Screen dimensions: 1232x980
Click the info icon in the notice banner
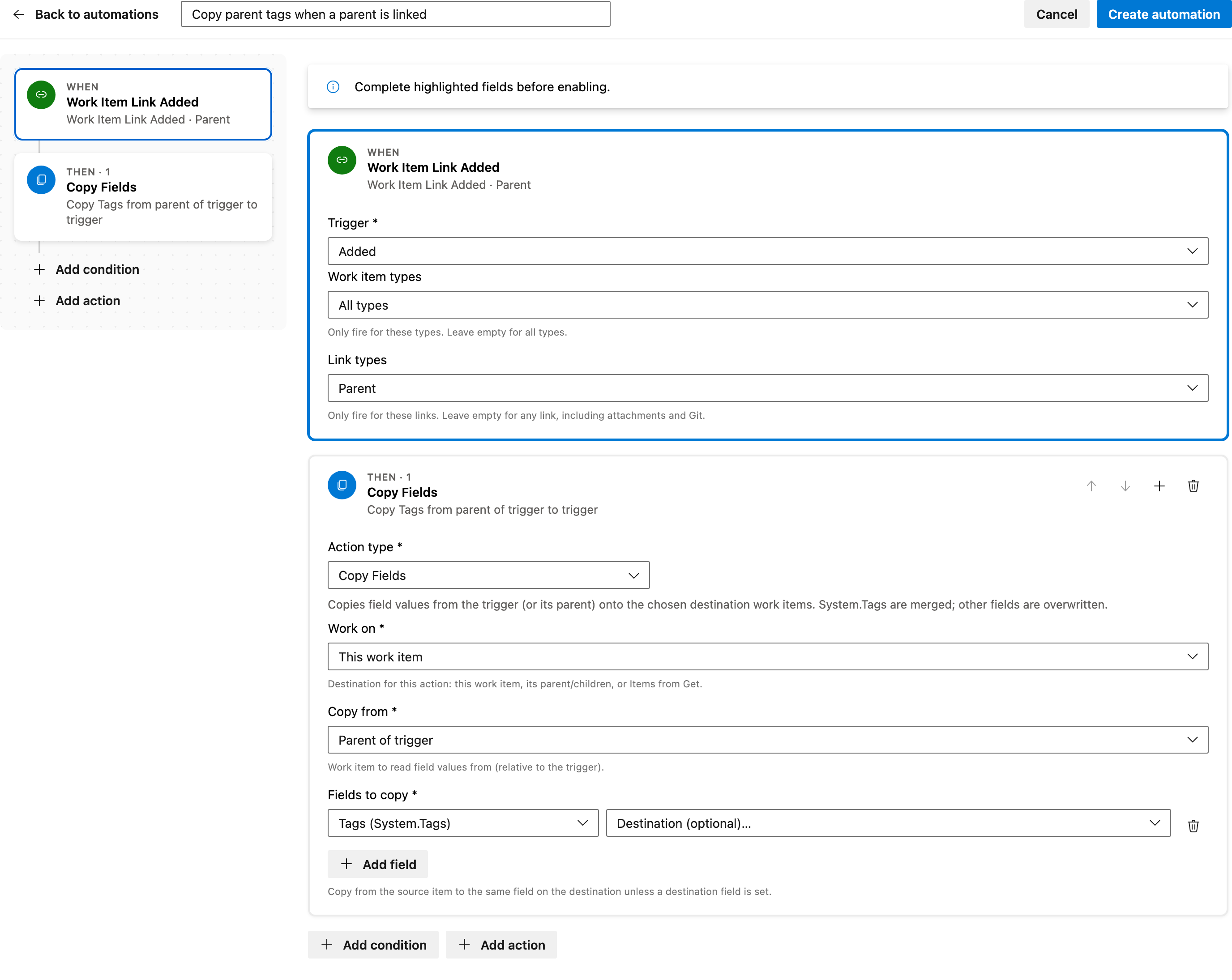(333, 87)
